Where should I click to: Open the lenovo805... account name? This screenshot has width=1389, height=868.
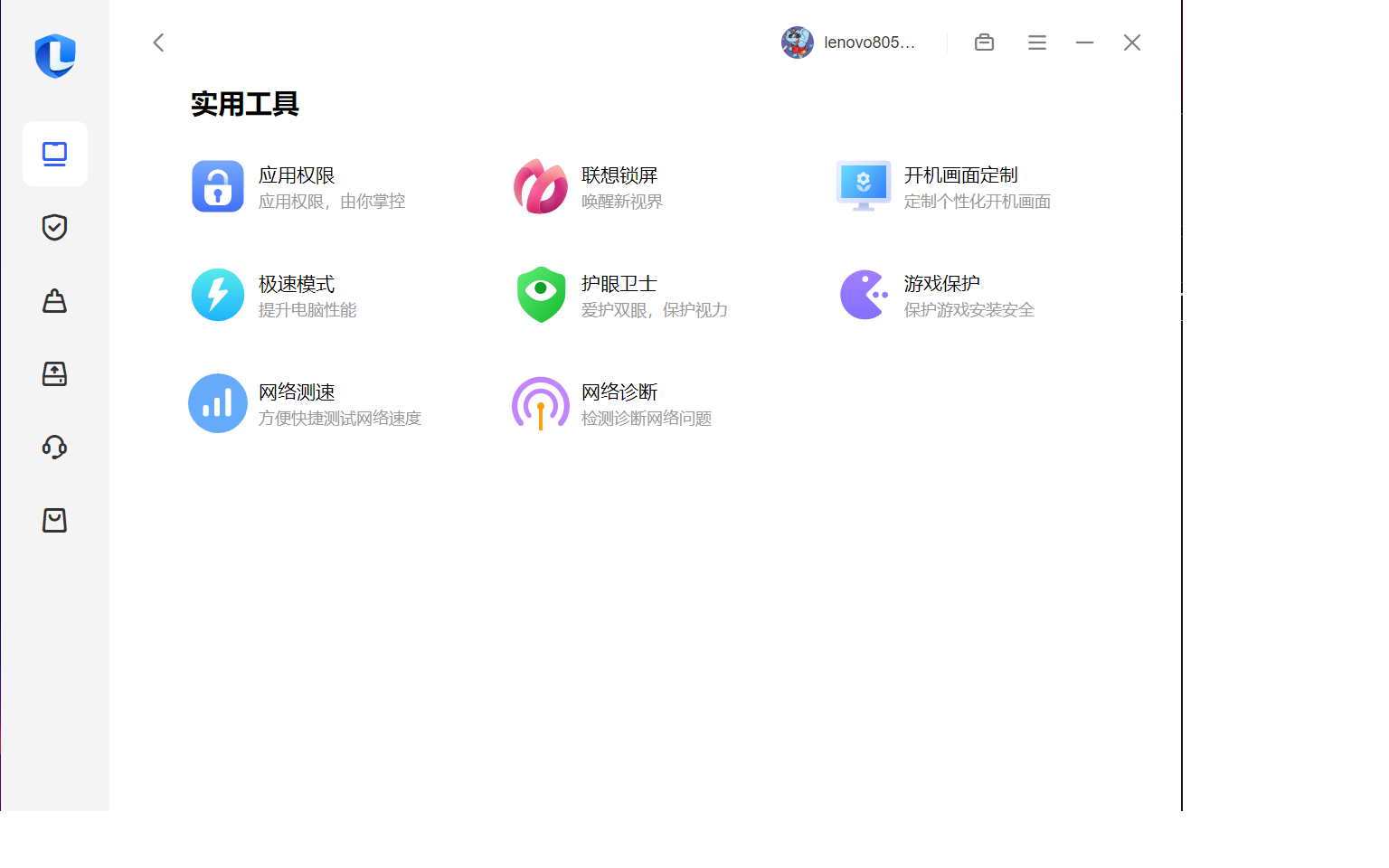(869, 42)
